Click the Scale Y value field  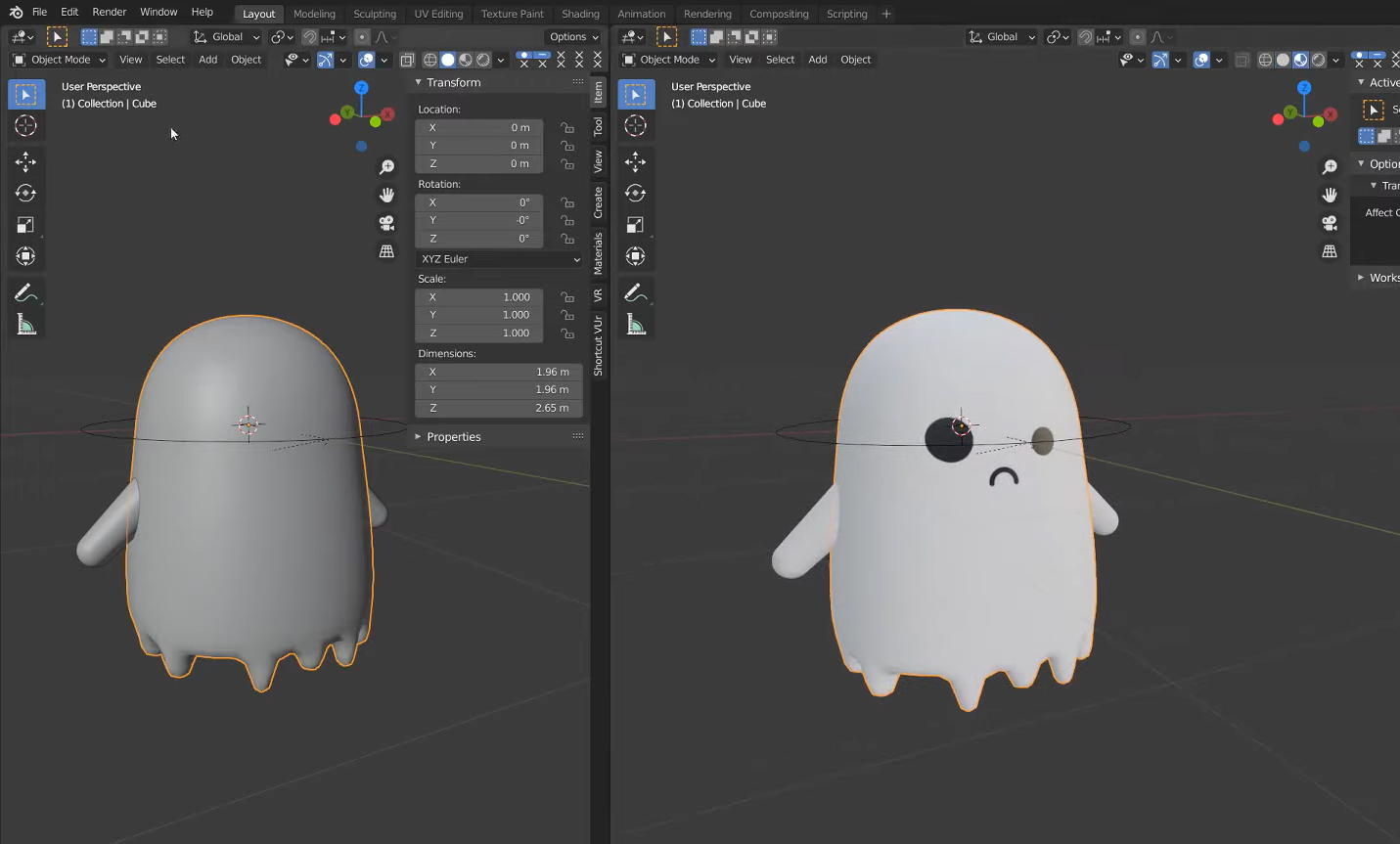[x=479, y=315]
